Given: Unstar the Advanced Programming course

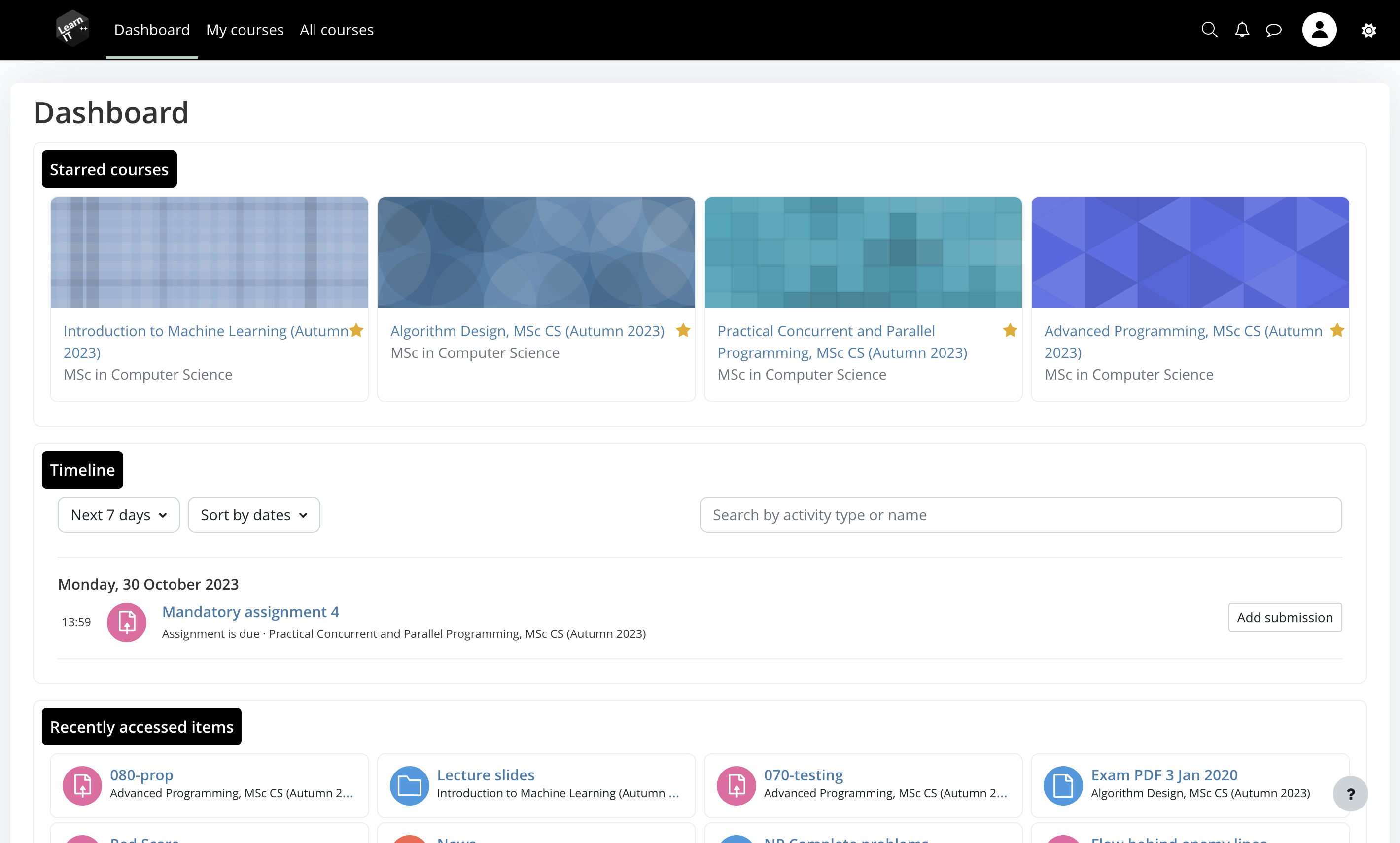Looking at the screenshot, I should [1337, 330].
